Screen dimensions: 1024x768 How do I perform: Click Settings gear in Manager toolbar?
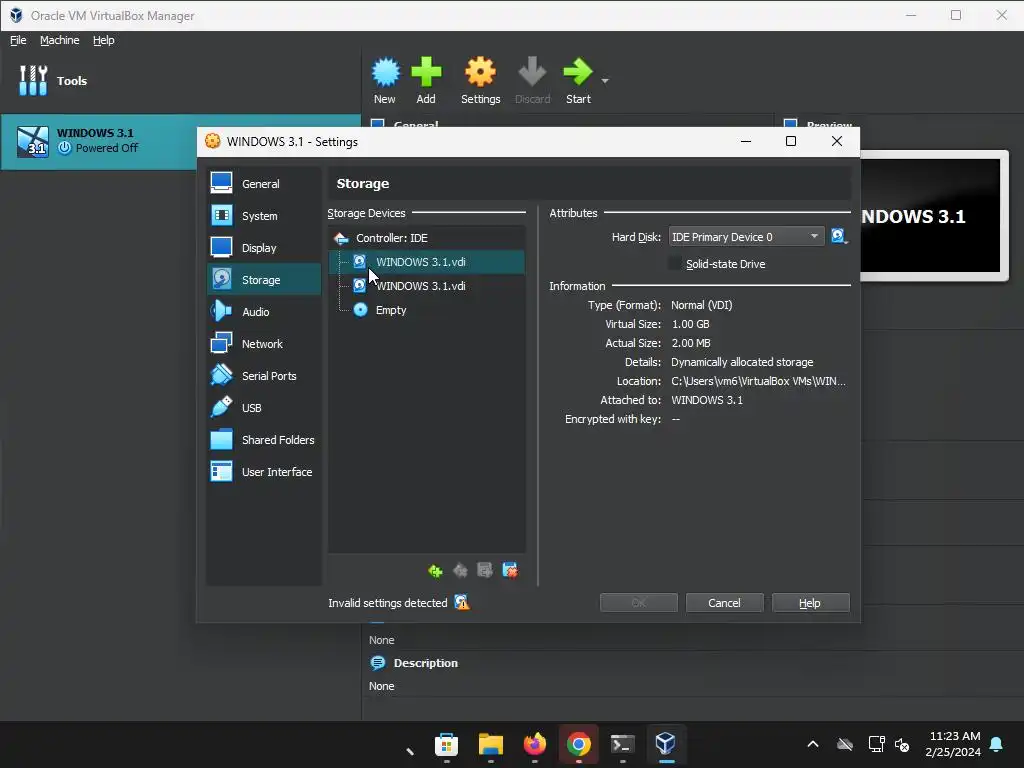click(481, 81)
